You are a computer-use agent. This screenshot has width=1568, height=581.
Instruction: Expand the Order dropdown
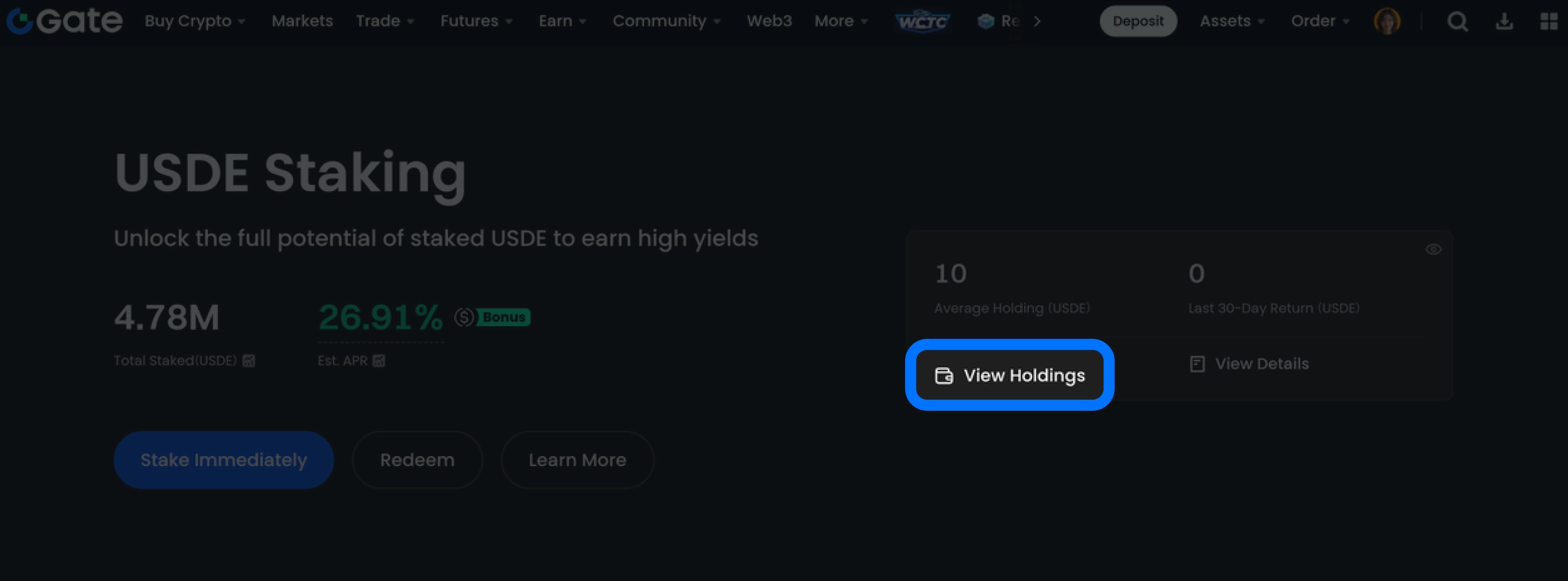click(x=1320, y=22)
